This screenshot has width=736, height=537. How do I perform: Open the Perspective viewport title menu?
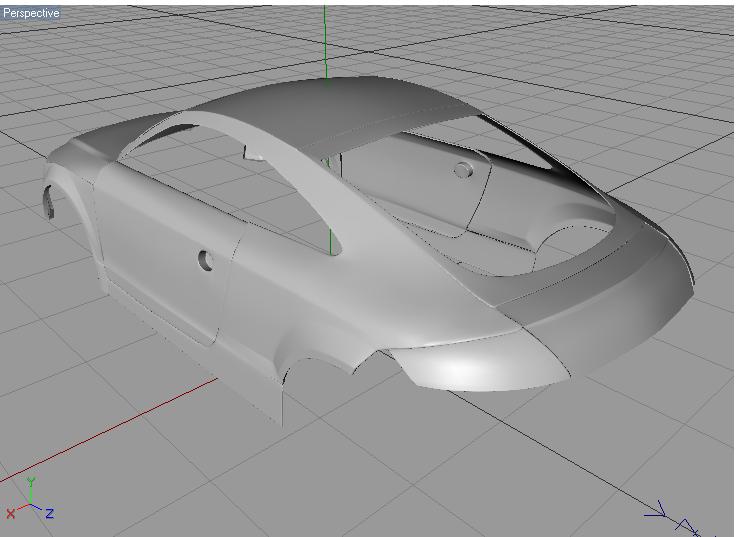(31, 13)
